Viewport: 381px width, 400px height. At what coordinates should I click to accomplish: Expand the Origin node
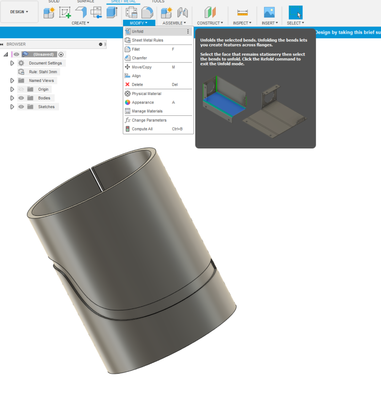12,89
